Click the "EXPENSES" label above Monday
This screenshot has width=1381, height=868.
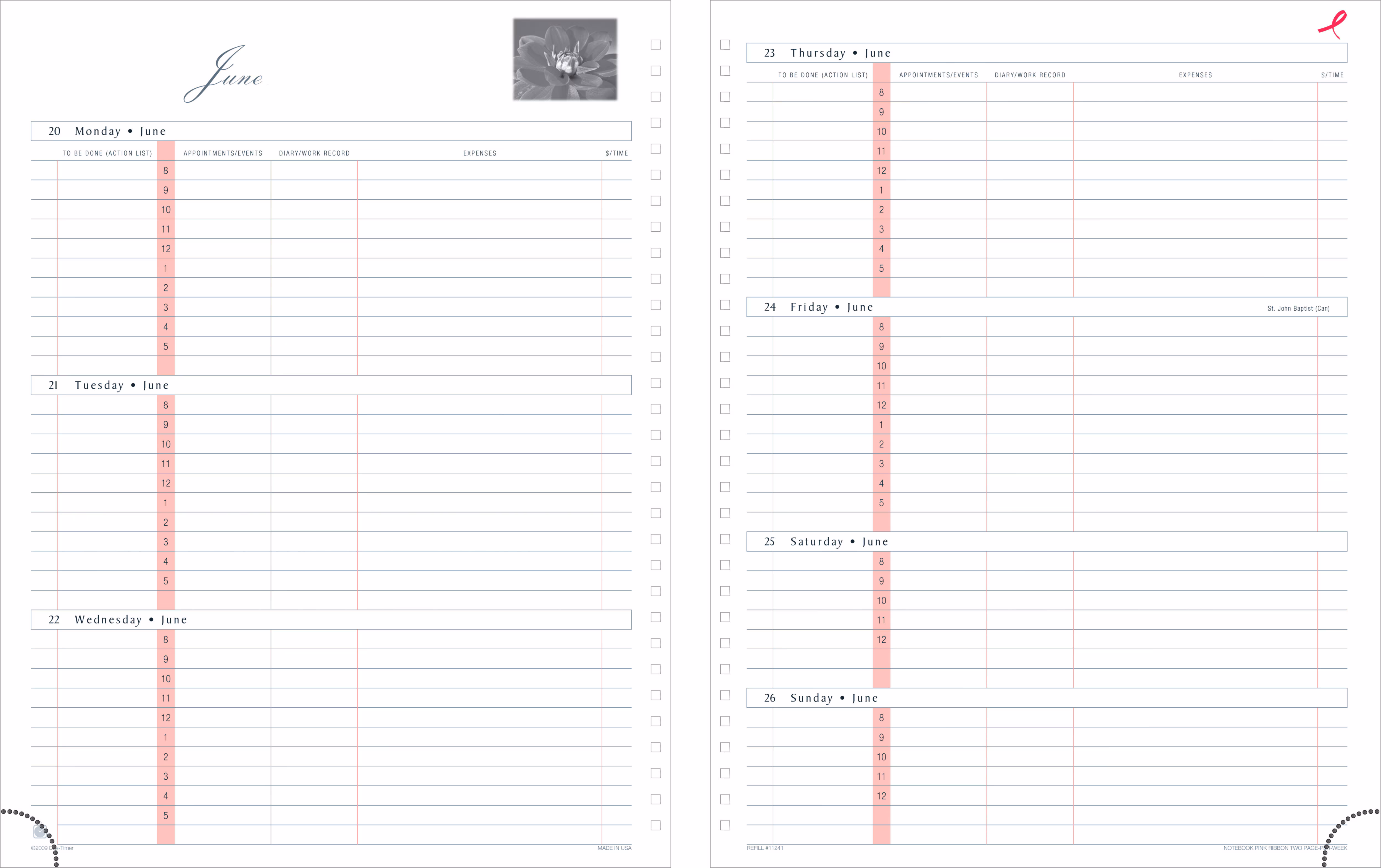pyautogui.click(x=480, y=153)
